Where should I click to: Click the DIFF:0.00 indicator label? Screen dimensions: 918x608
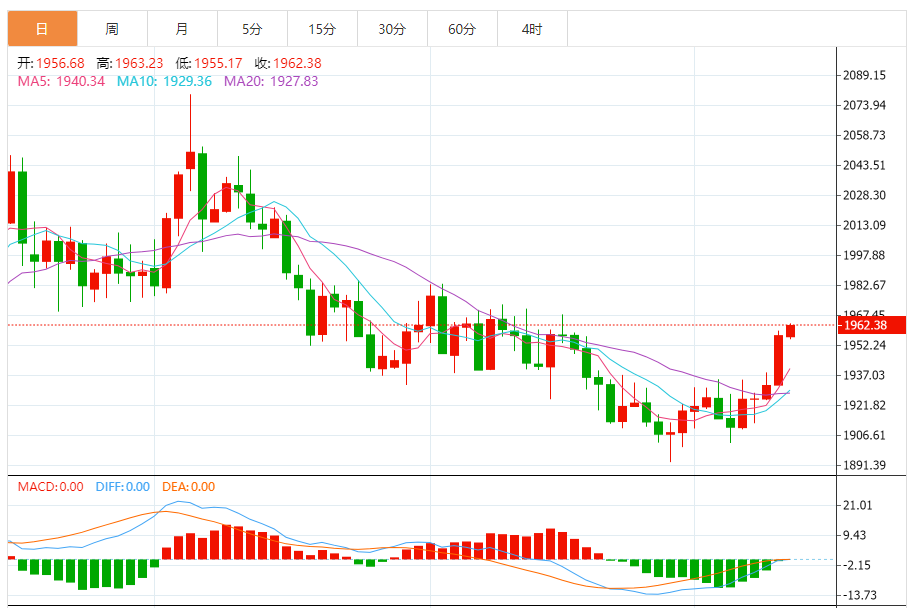(122, 487)
